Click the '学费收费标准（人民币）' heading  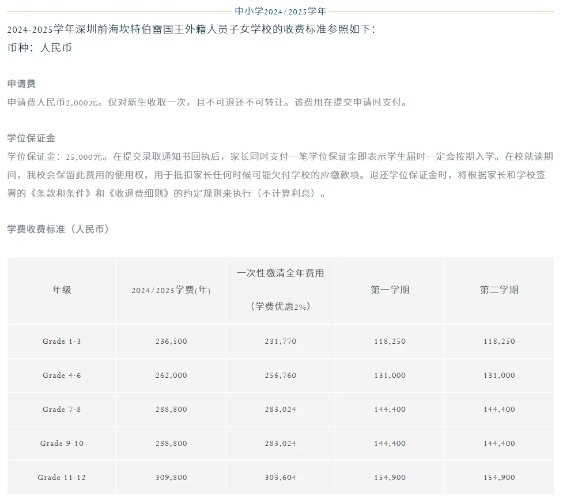tap(58, 229)
